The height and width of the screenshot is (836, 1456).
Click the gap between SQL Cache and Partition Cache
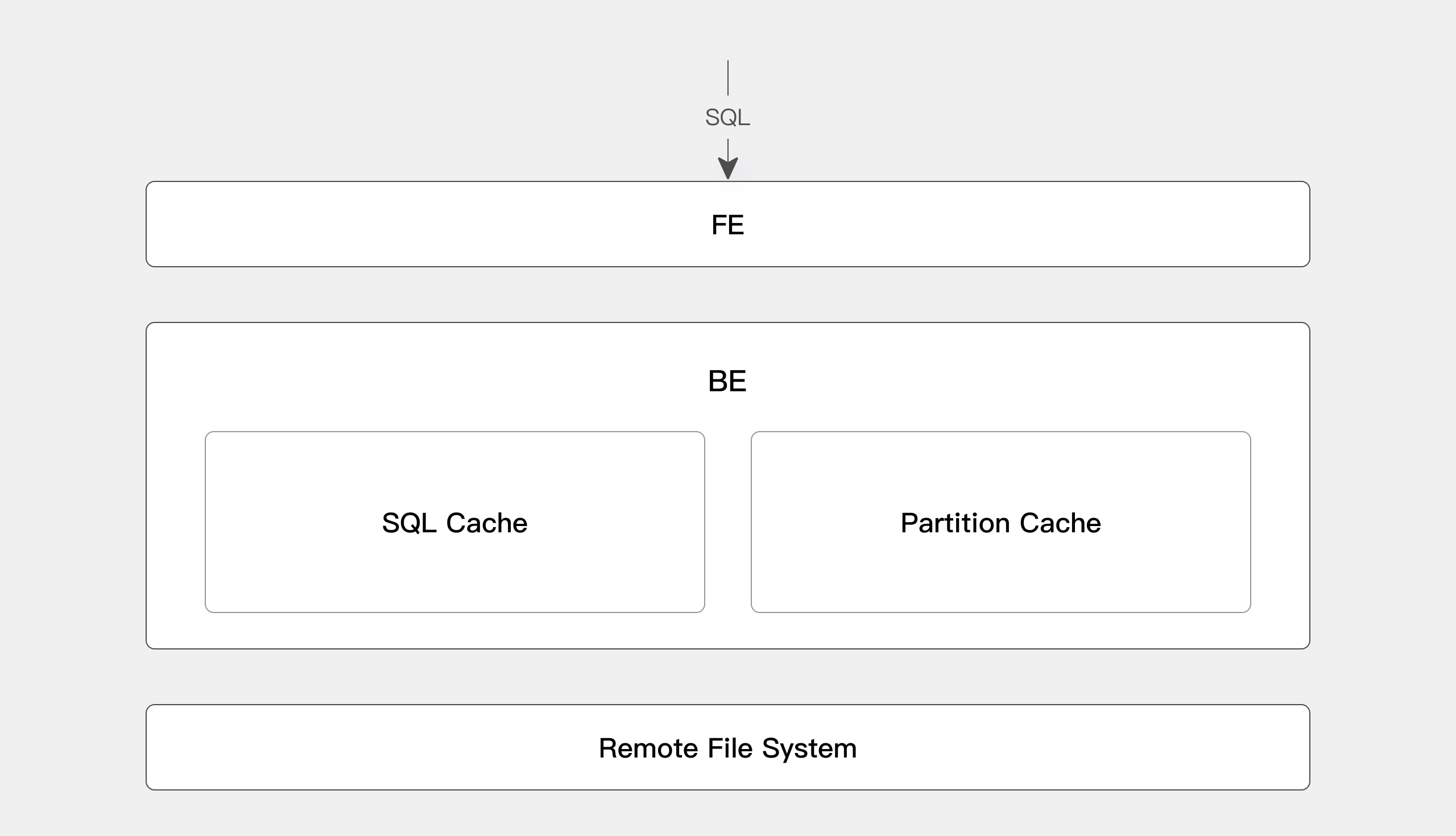pyautogui.click(x=728, y=523)
